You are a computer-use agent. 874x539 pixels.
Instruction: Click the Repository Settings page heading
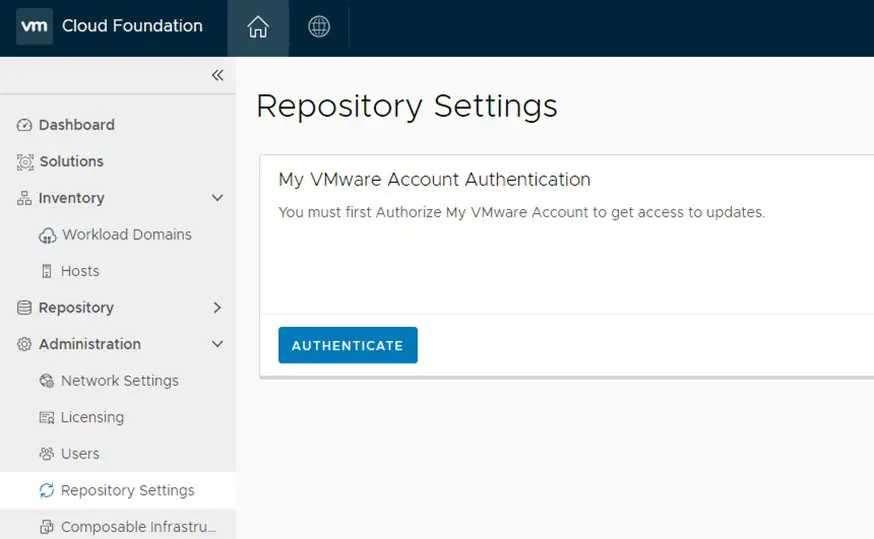407,106
